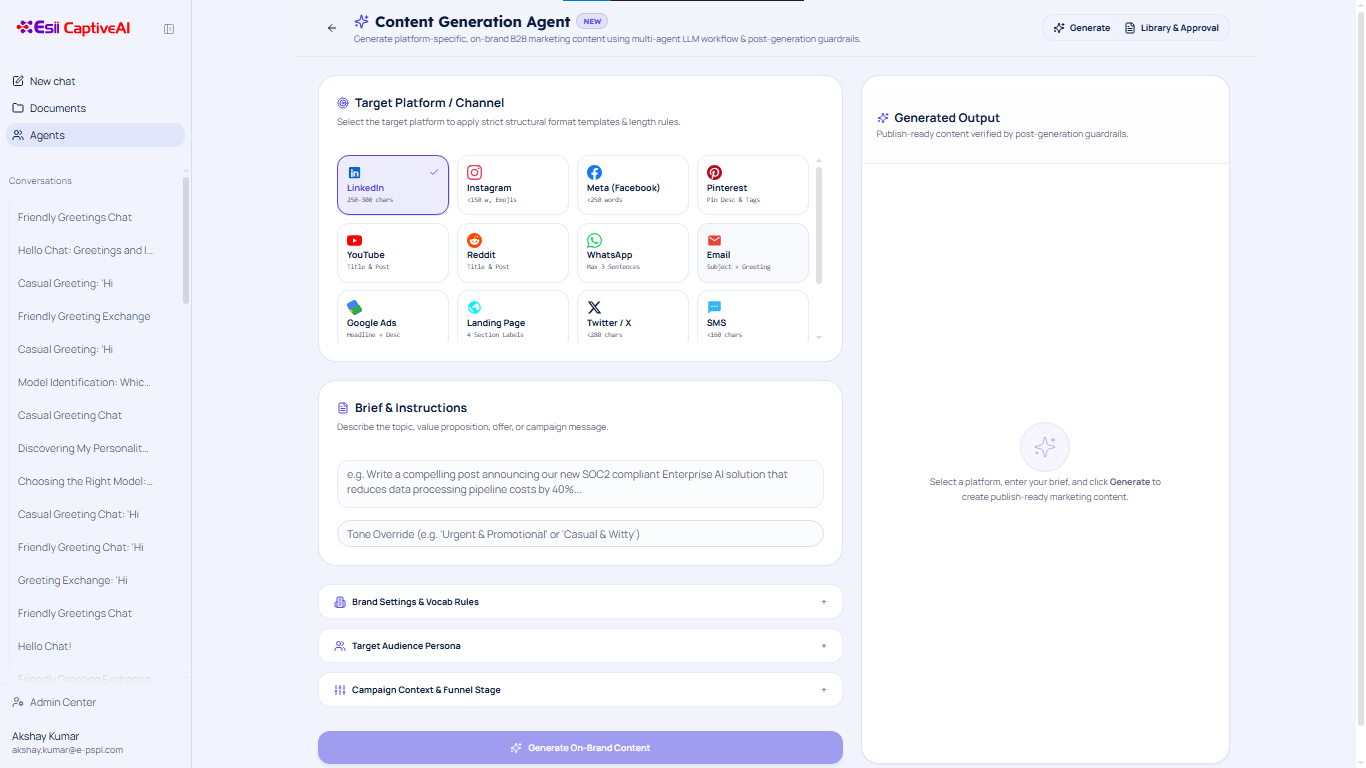Viewport: 1366px width, 768px height.
Task: Switch to the Library & Approval tab
Action: [x=1172, y=28]
